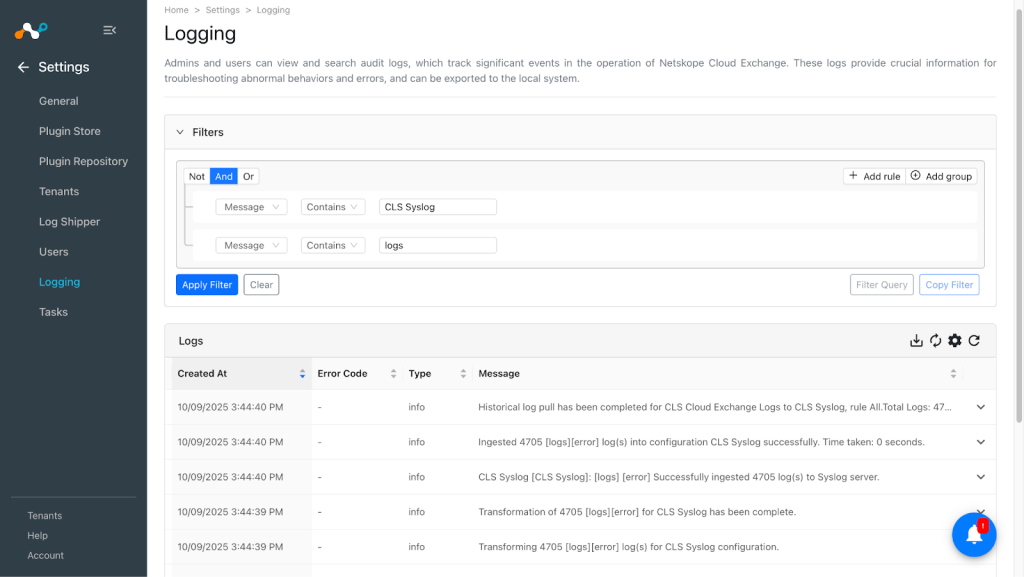1024x577 pixels.
Task: Open the notifications bell button
Action: [974, 535]
